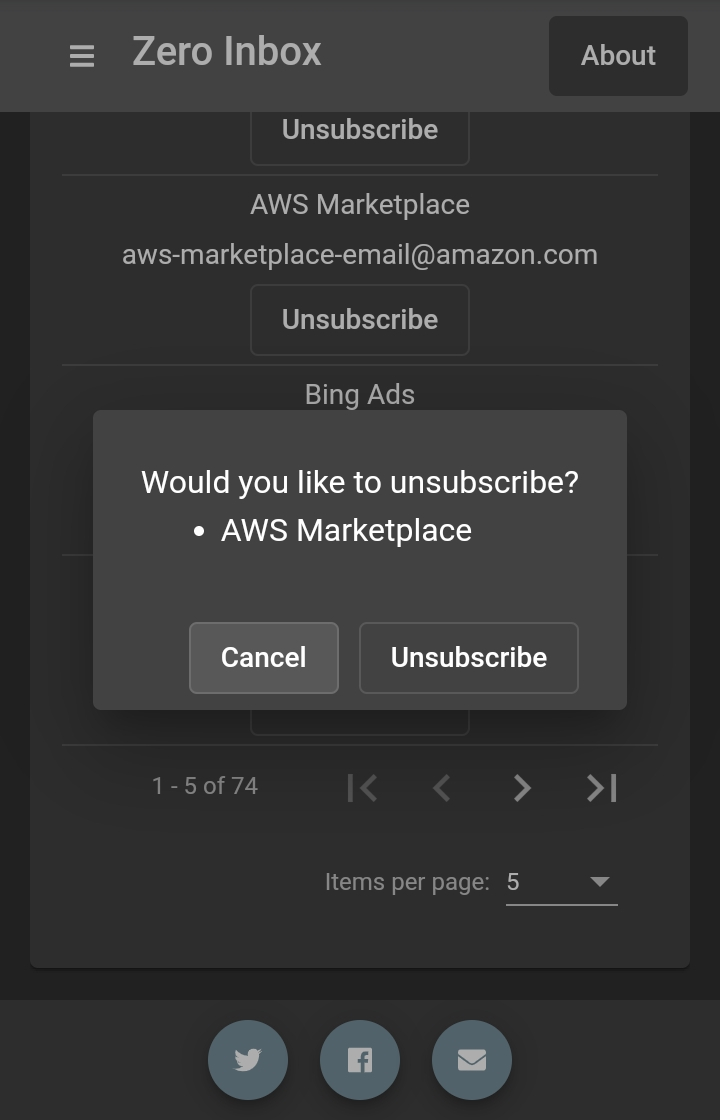Jump to the last page of senders
Image resolution: width=720 pixels, height=1120 pixels.
602,788
